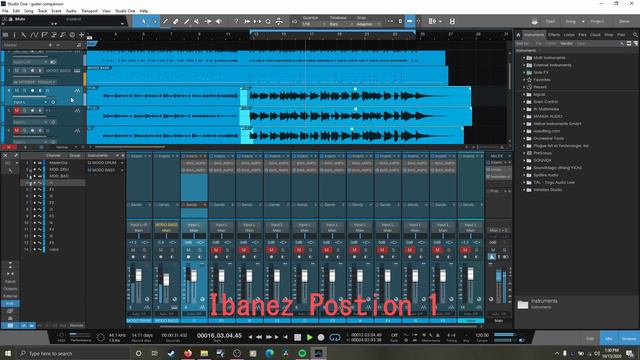The image size is (640, 360).
Task: Expand the Recent folder
Action: (524, 87)
